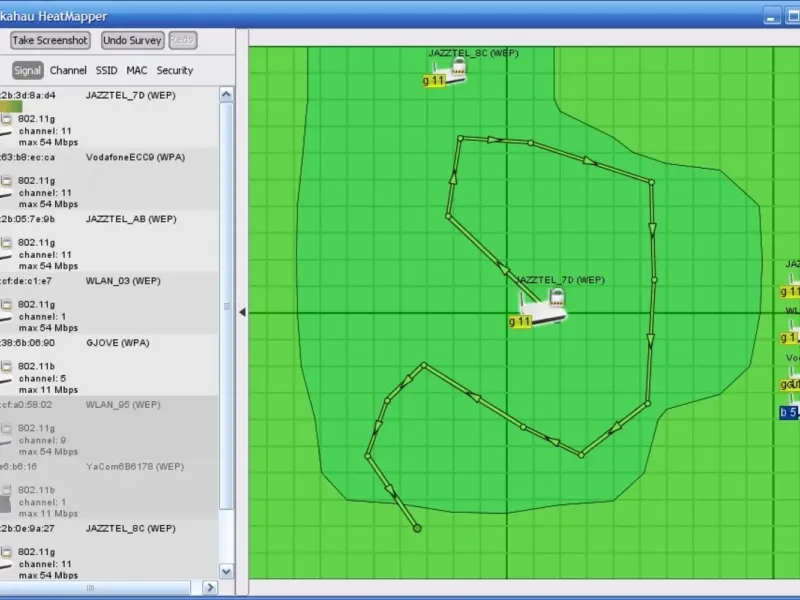The width and height of the screenshot is (800, 600).
Task: Sort the list by SSID
Action: pos(106,70)
